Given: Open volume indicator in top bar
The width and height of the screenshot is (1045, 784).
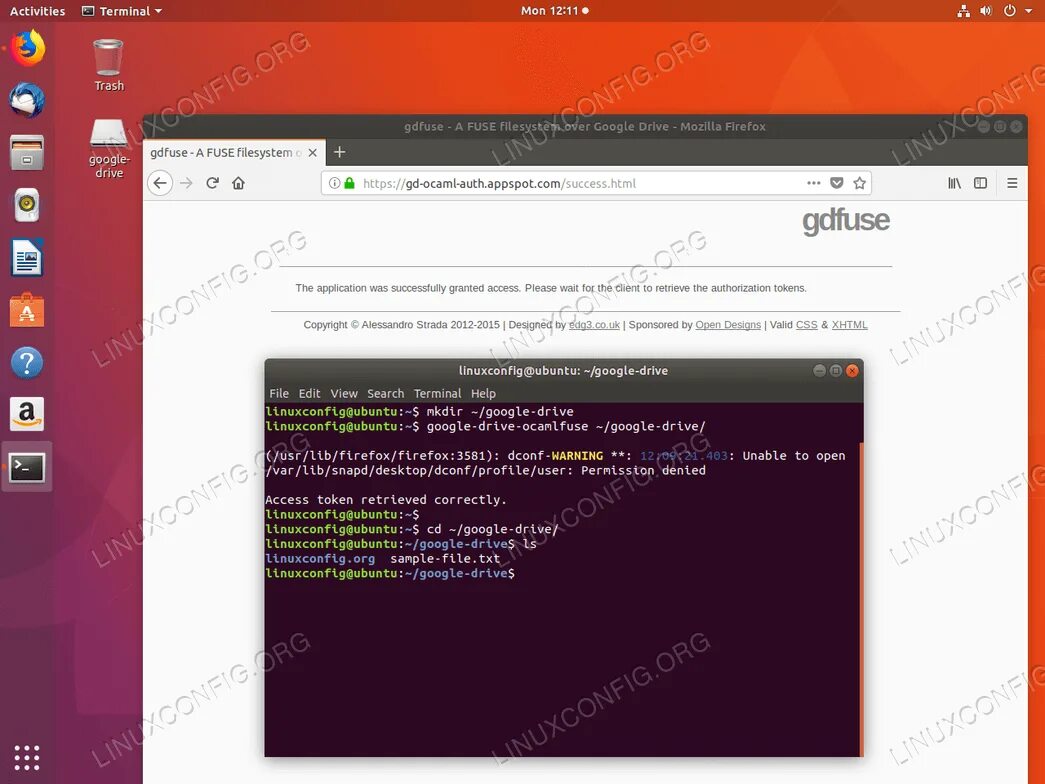Looking at the screenshot, I should tap(986, 11).
